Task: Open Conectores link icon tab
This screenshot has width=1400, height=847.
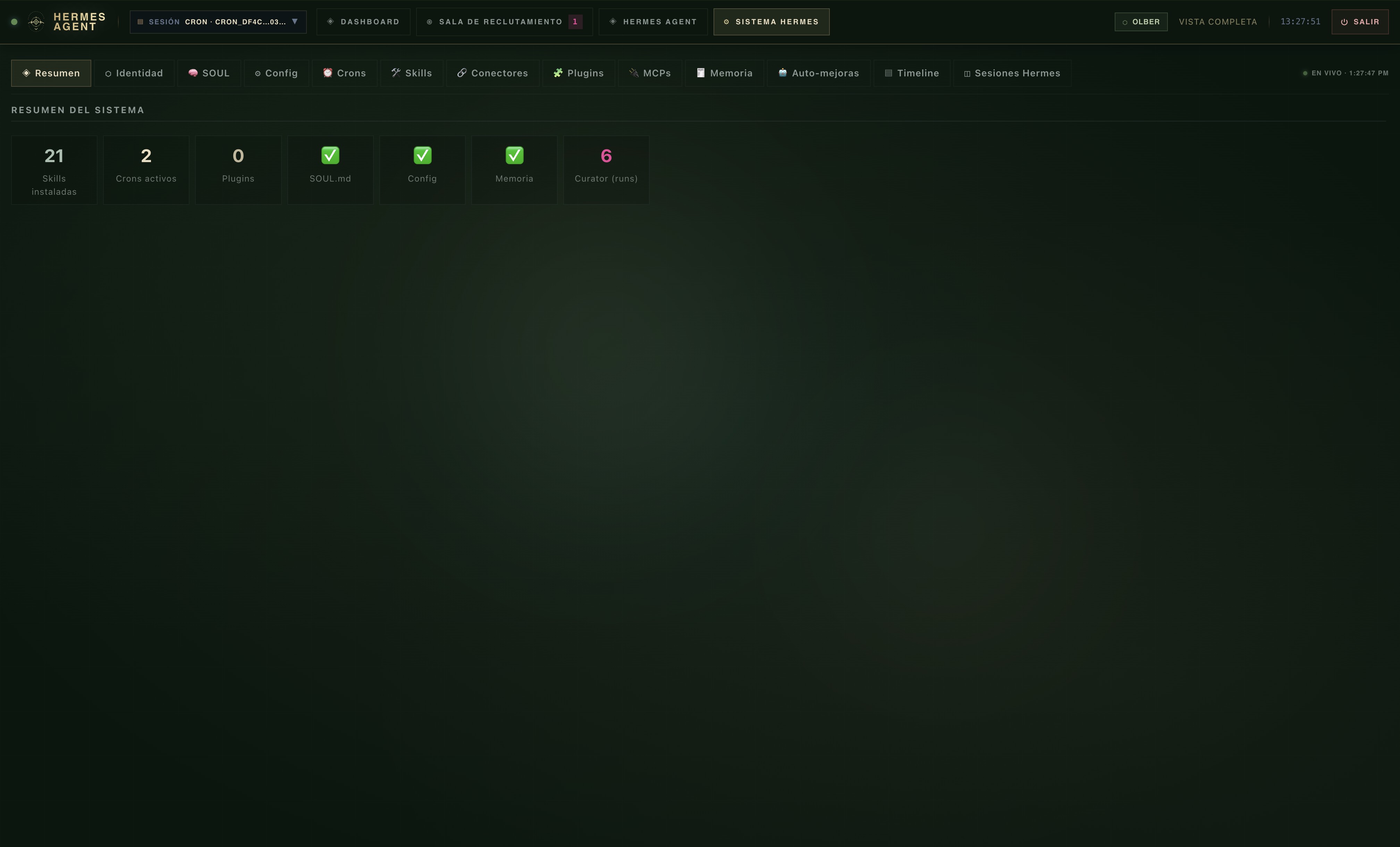Action: coord(492,73)
